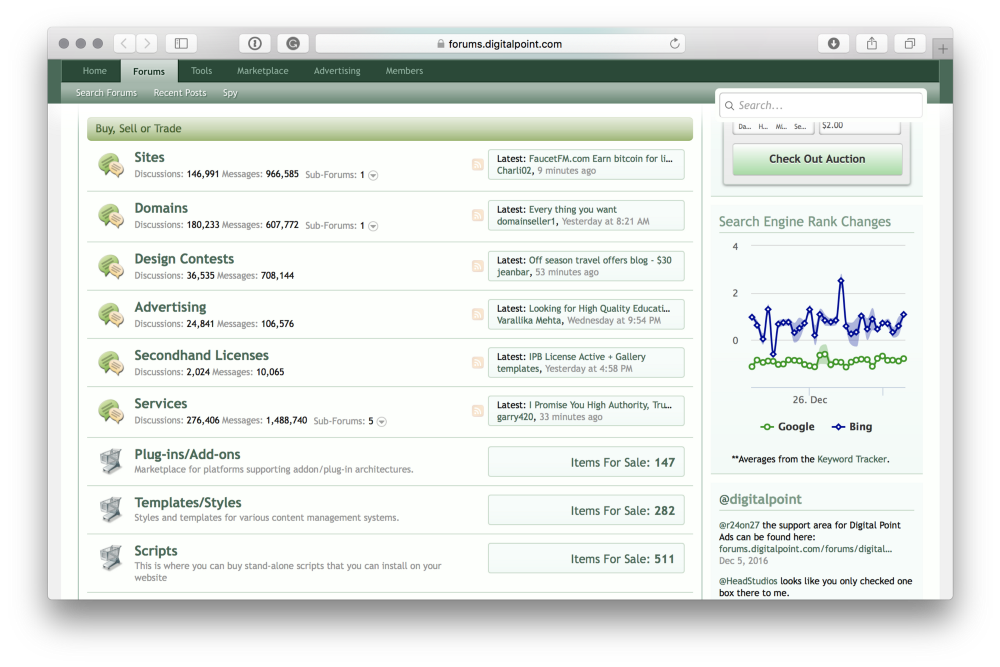Expand the Sites sub-forums dropdown arrow

[374, 175]
